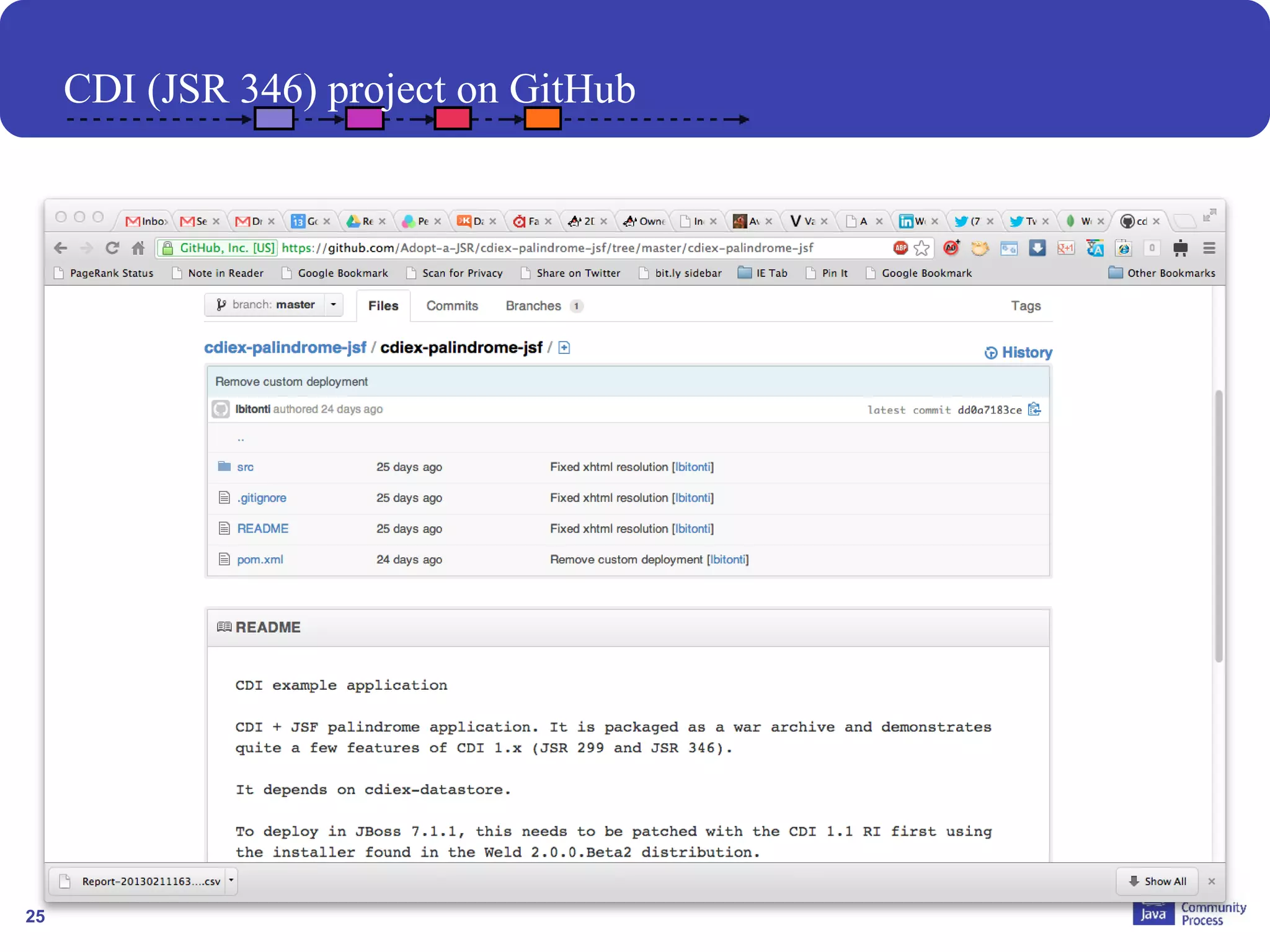Image resolution: width=1270 pixels, height=952 pixels.
Task: Click the .gitignore file icon
Action: (224, 497)
